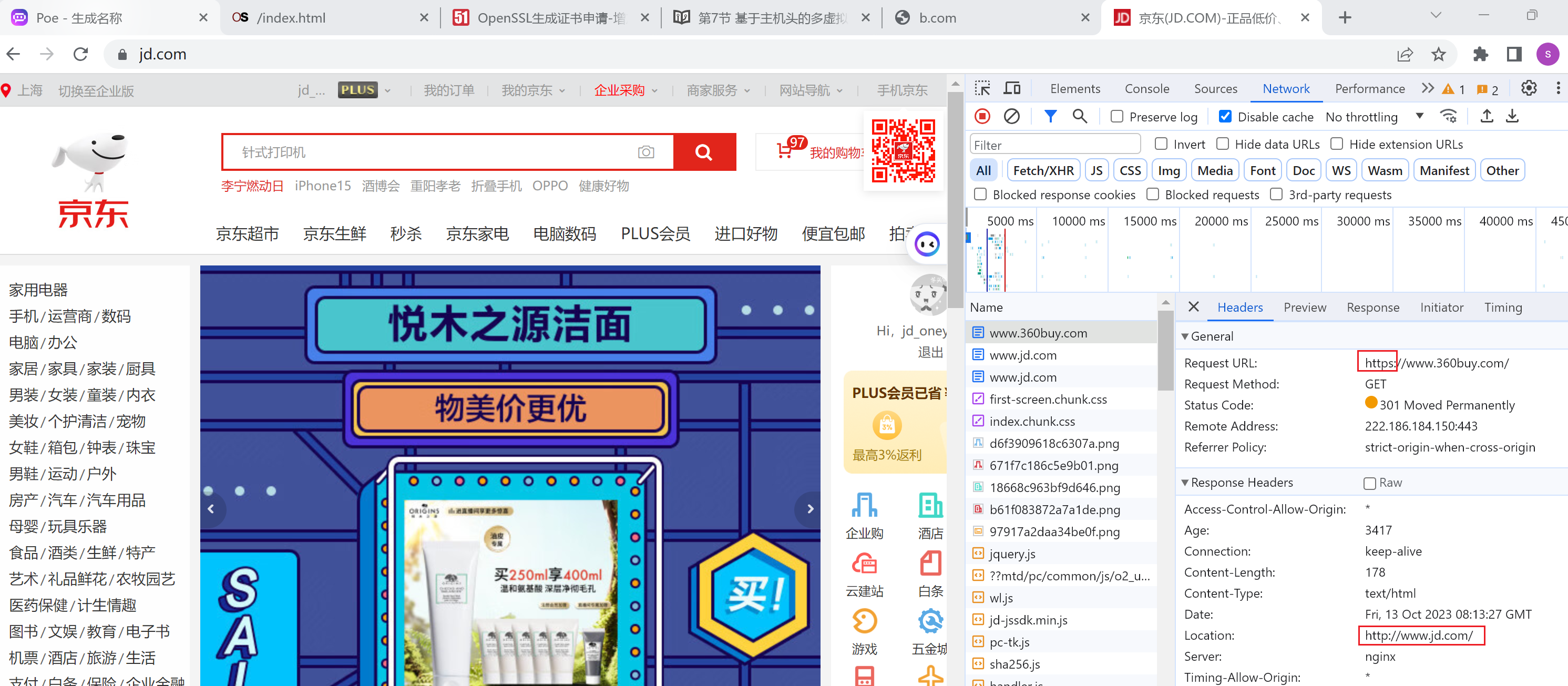This screenshot has width=1568, height=686.
Task: Click the JD search magnifier button
Action: pos(704,152)
